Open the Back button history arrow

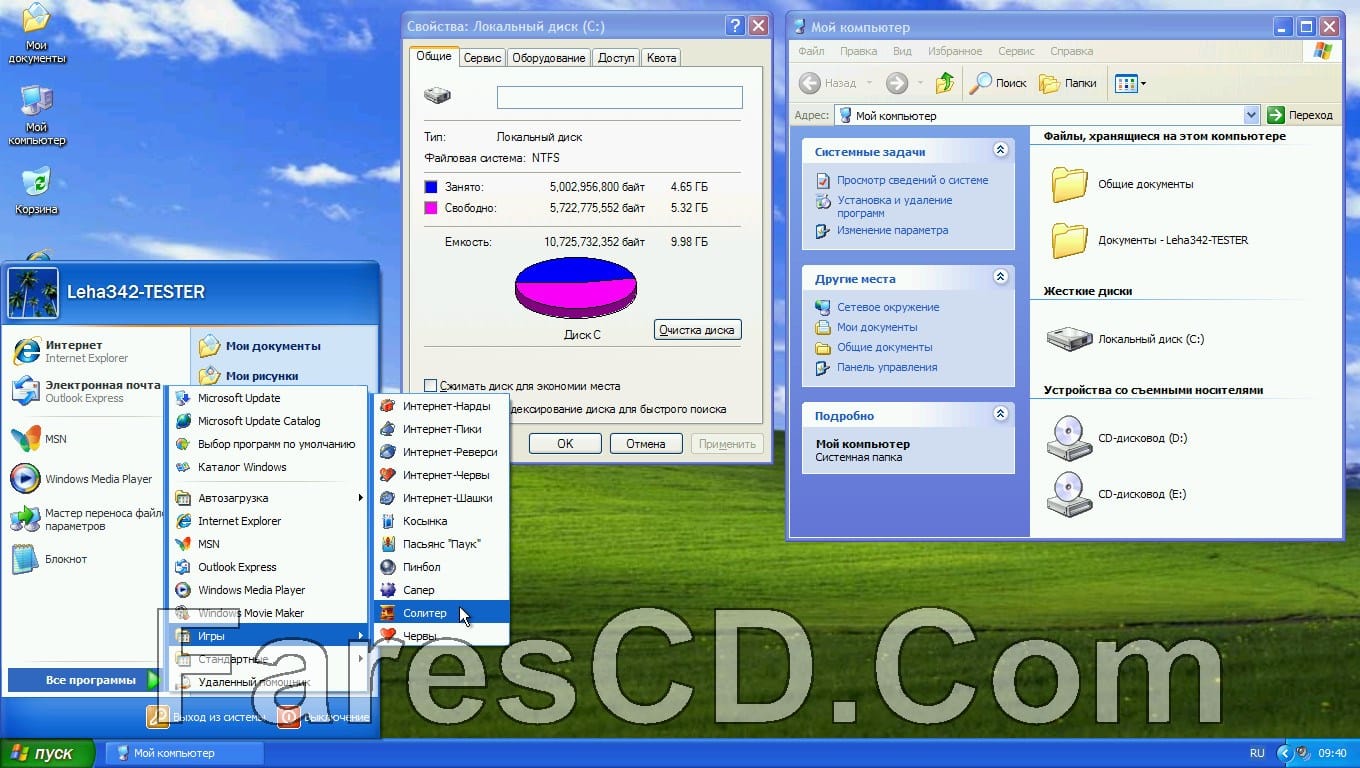click(869, 83)
